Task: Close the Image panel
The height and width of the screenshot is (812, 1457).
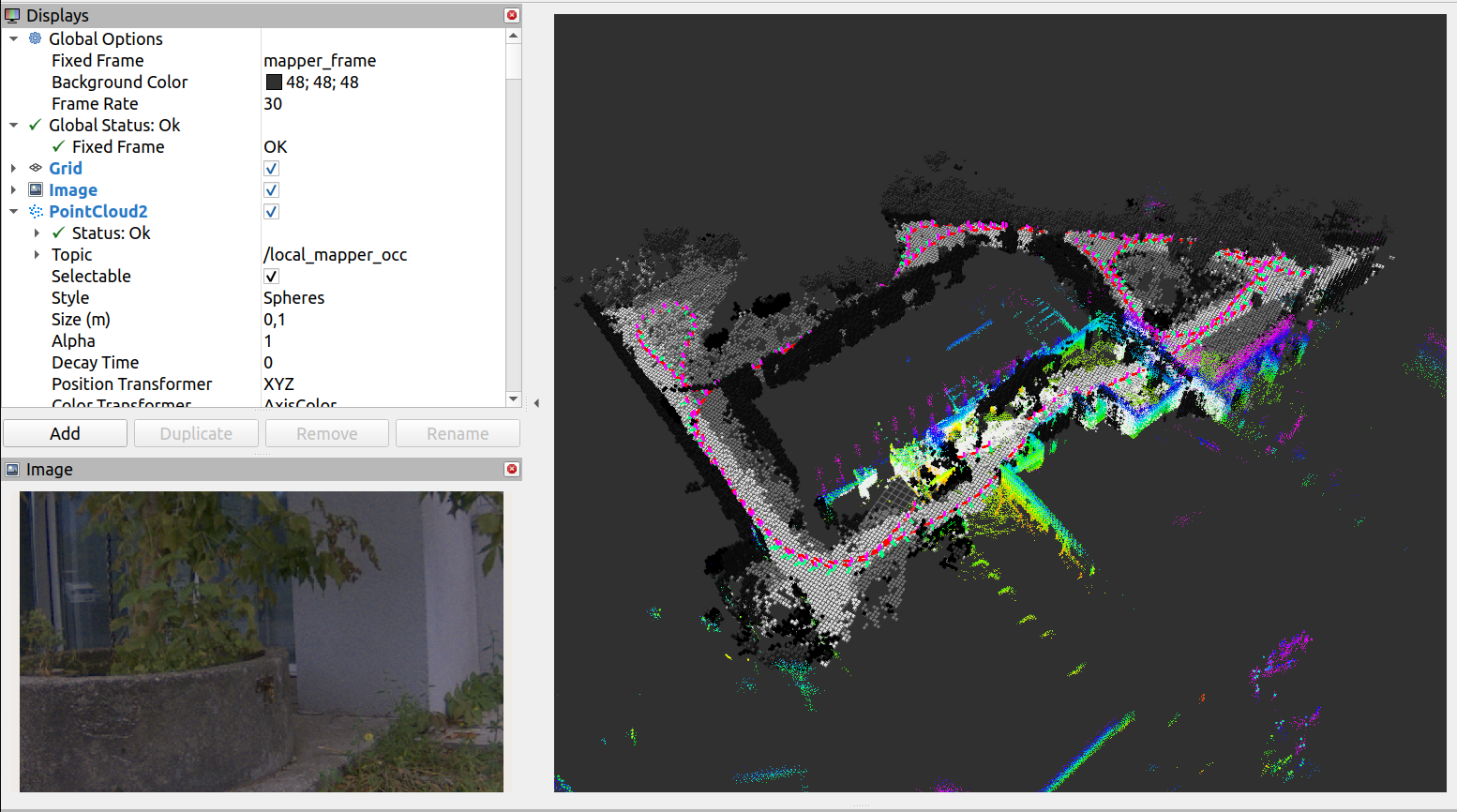Action: [511, 469]
